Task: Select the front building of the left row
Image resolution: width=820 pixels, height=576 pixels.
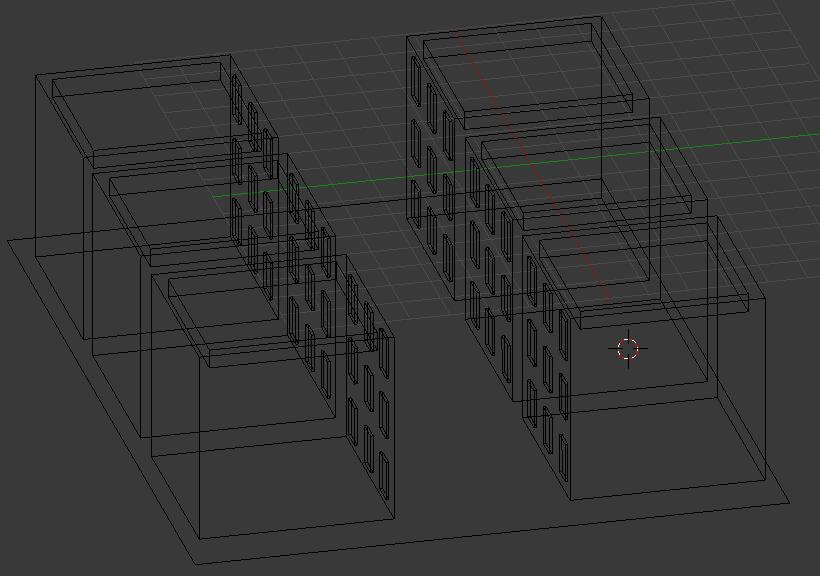Action: coord(272,397)
